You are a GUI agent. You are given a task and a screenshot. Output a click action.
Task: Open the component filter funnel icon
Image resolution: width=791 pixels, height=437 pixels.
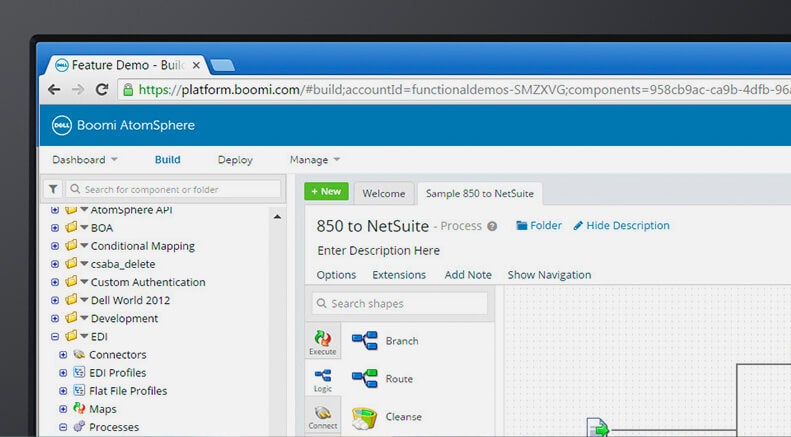coord(53,189)
